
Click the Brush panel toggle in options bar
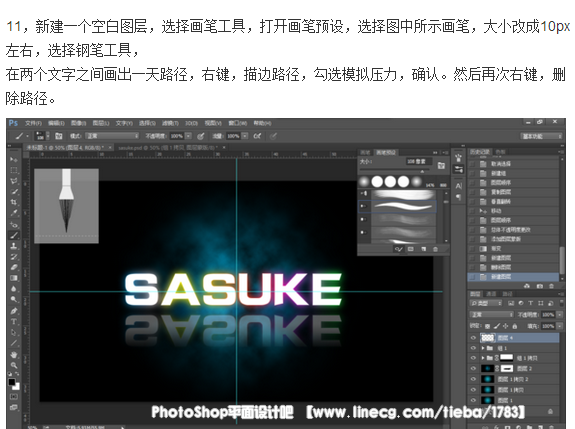(59, 136)
